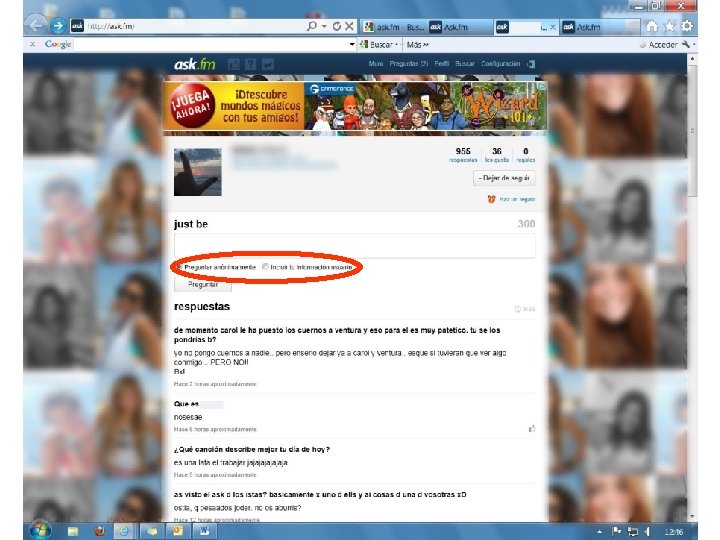Open Internet Explorer on the taskbar
Image resolution: width=720 pixels, height=540 pixels.
pos(124,531)
